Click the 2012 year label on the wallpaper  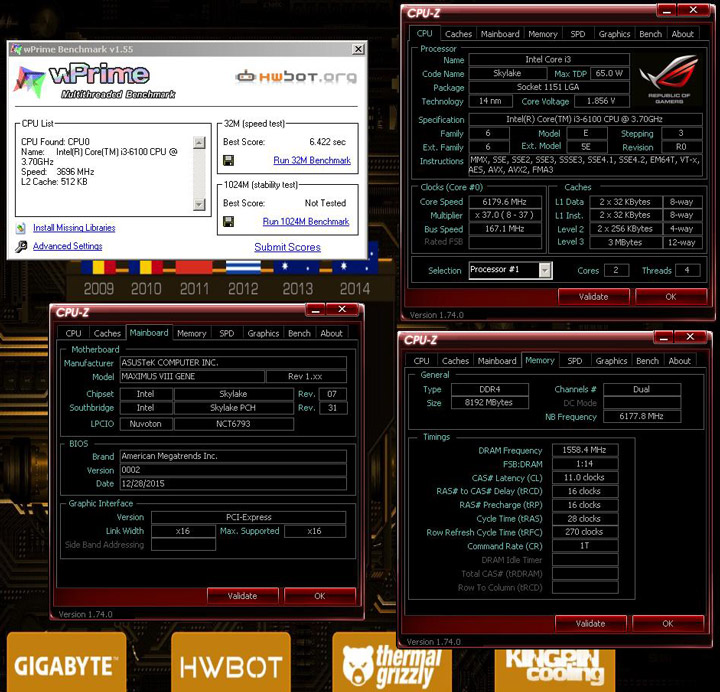tap(243, 289)
